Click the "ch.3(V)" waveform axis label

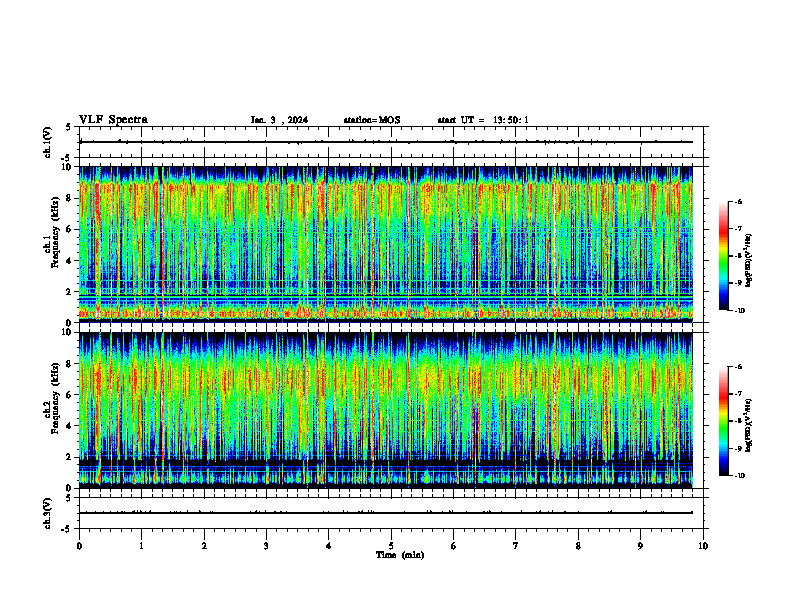point(48,513)
